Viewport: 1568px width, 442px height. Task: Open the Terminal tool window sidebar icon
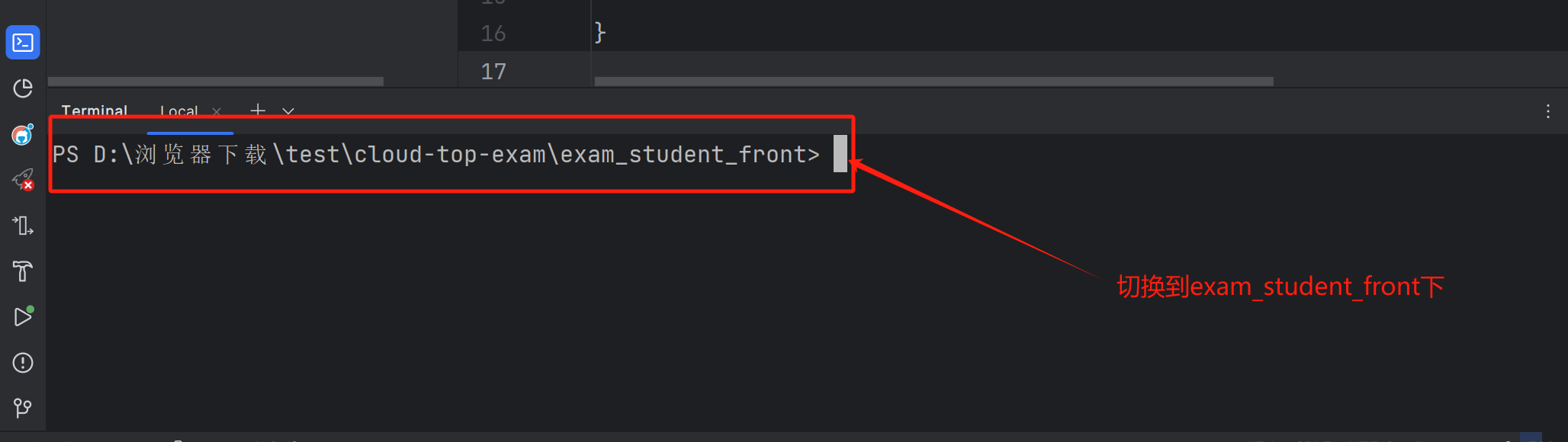click(x=23, y=43)
